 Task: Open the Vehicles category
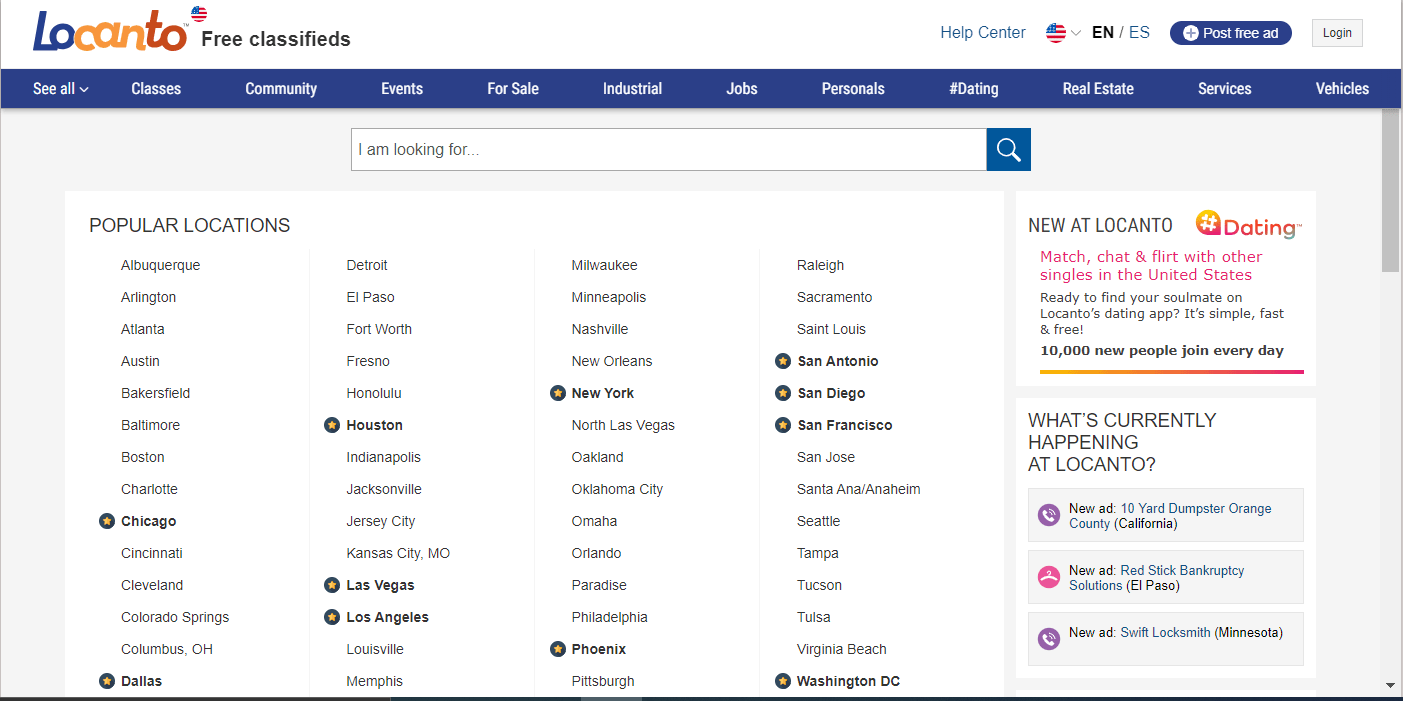click(x=1342, y=89)
